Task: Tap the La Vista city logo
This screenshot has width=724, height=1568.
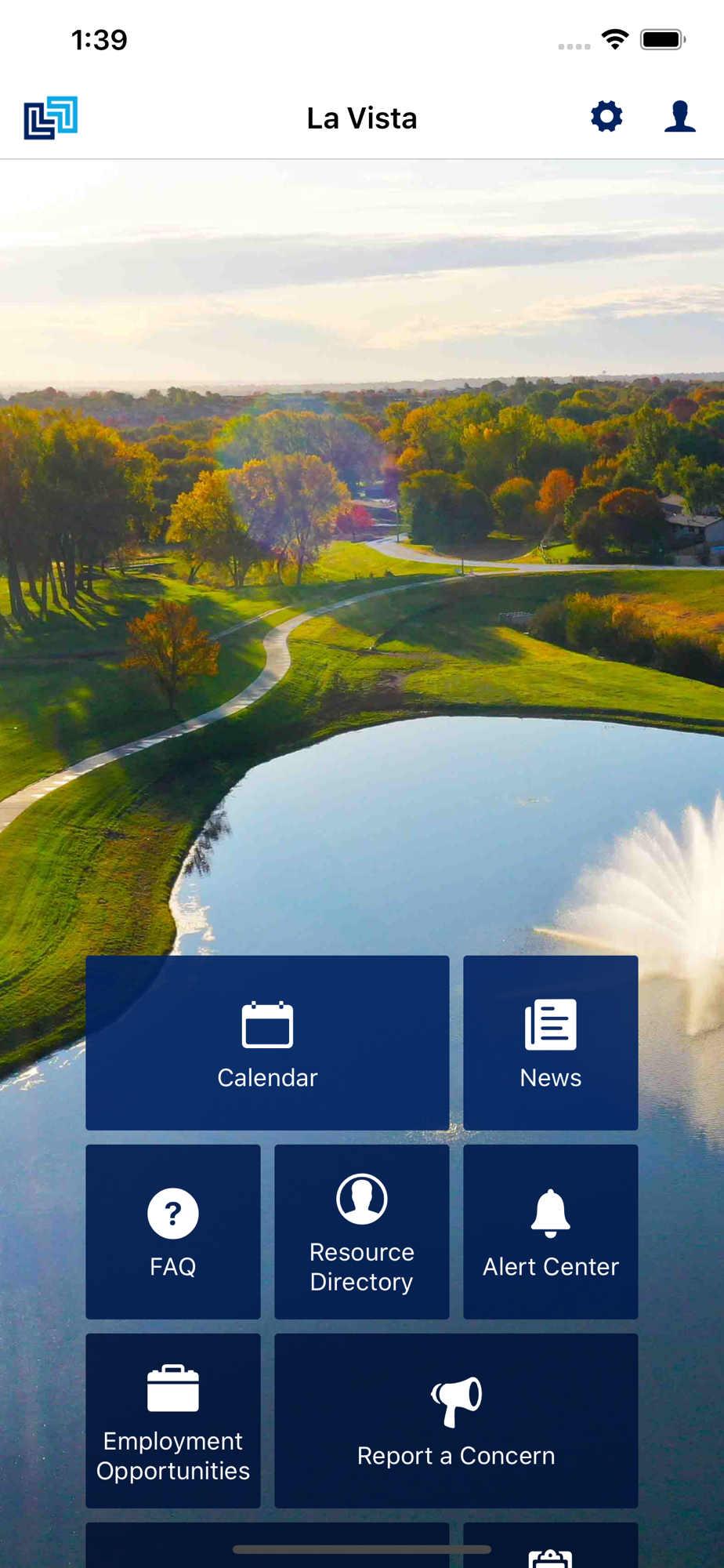Action: [x=51, y=118]
